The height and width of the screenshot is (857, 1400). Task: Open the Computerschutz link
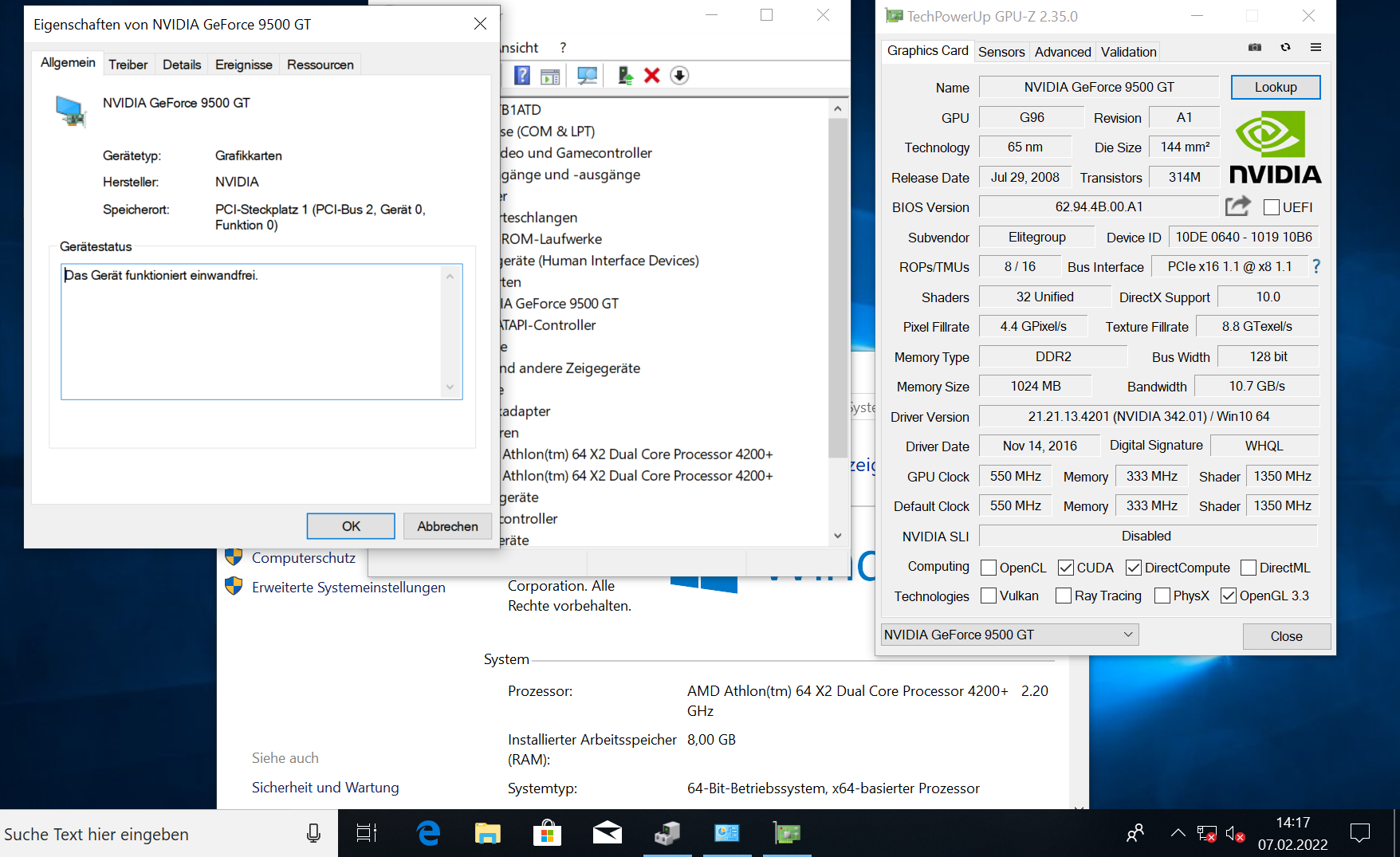(304, 558)
